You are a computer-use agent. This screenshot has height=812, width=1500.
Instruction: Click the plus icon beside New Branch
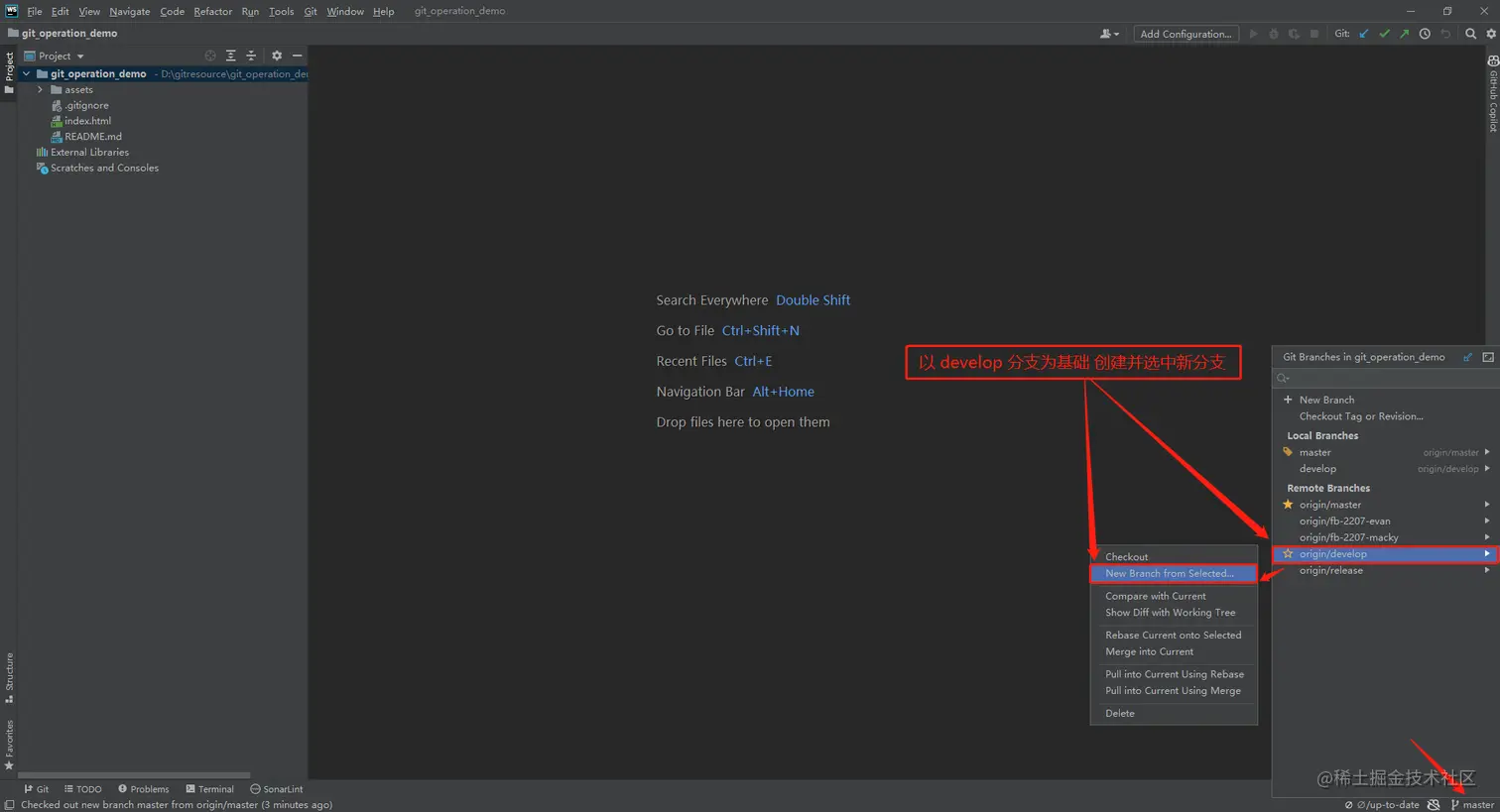click(x=1288, y=400)
